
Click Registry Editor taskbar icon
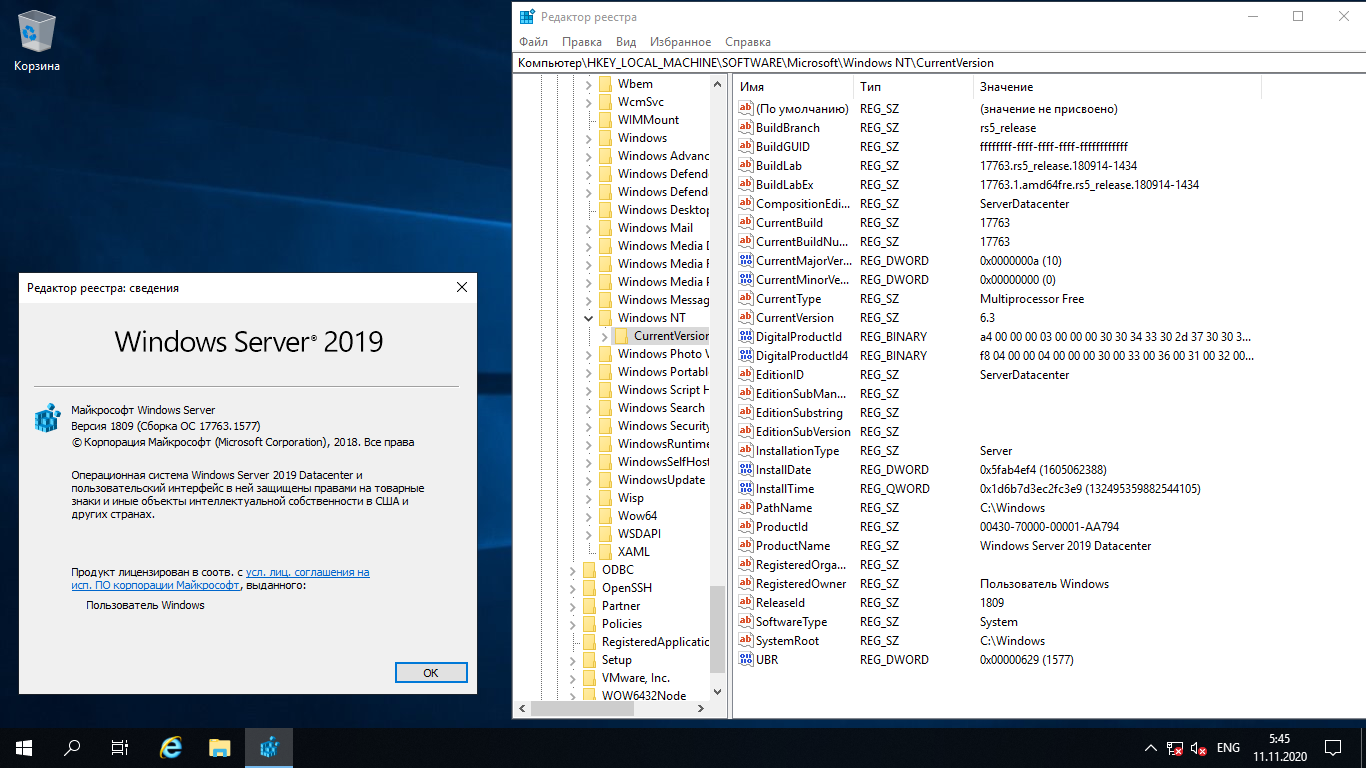269,747
